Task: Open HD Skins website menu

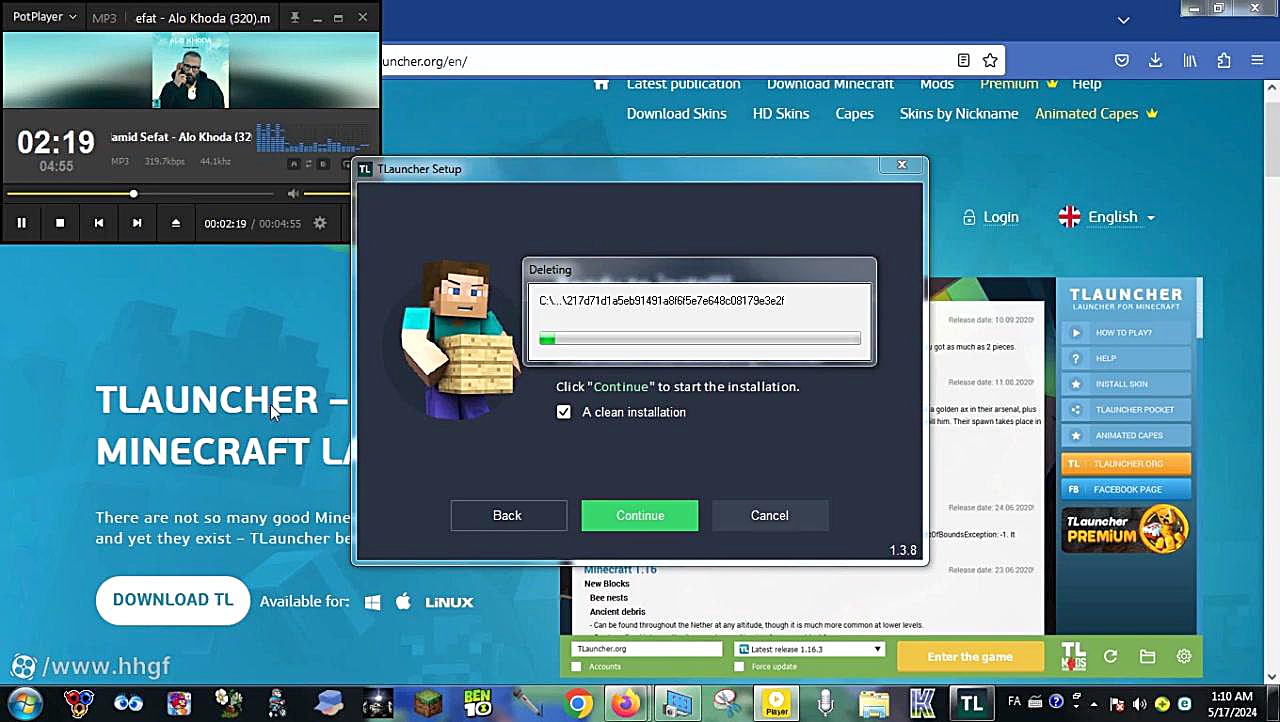Action: tap(781, 114)
